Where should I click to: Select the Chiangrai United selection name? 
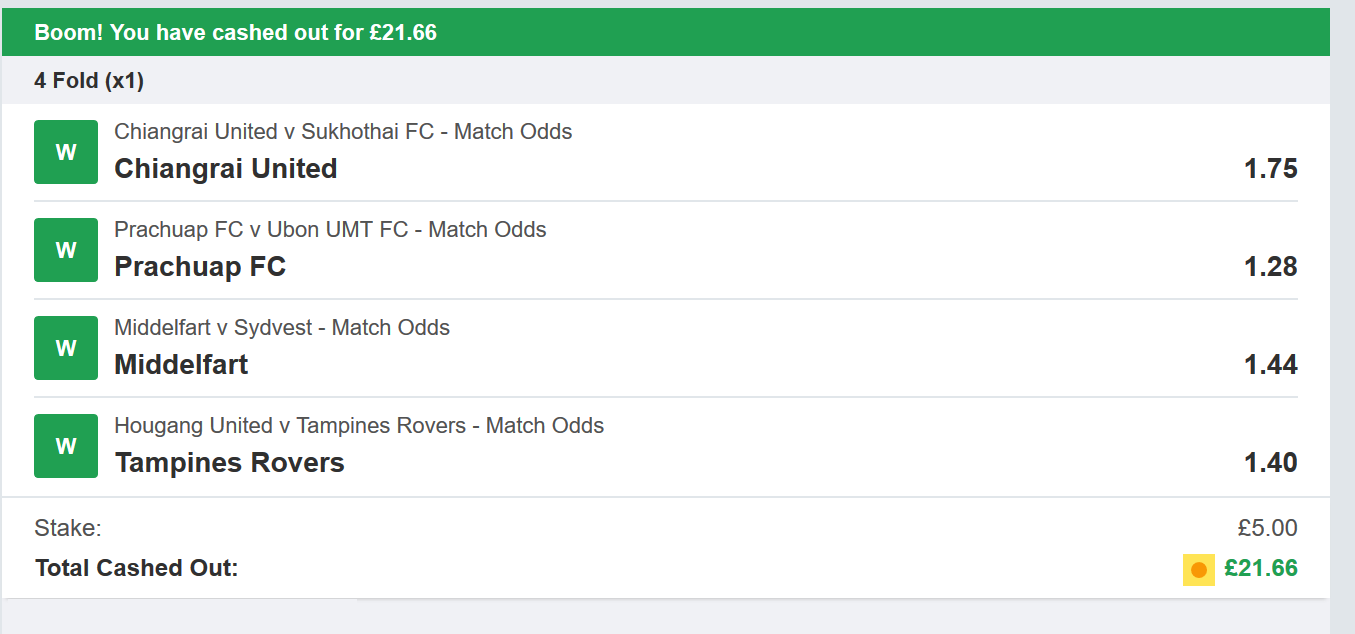coord(226,169)
